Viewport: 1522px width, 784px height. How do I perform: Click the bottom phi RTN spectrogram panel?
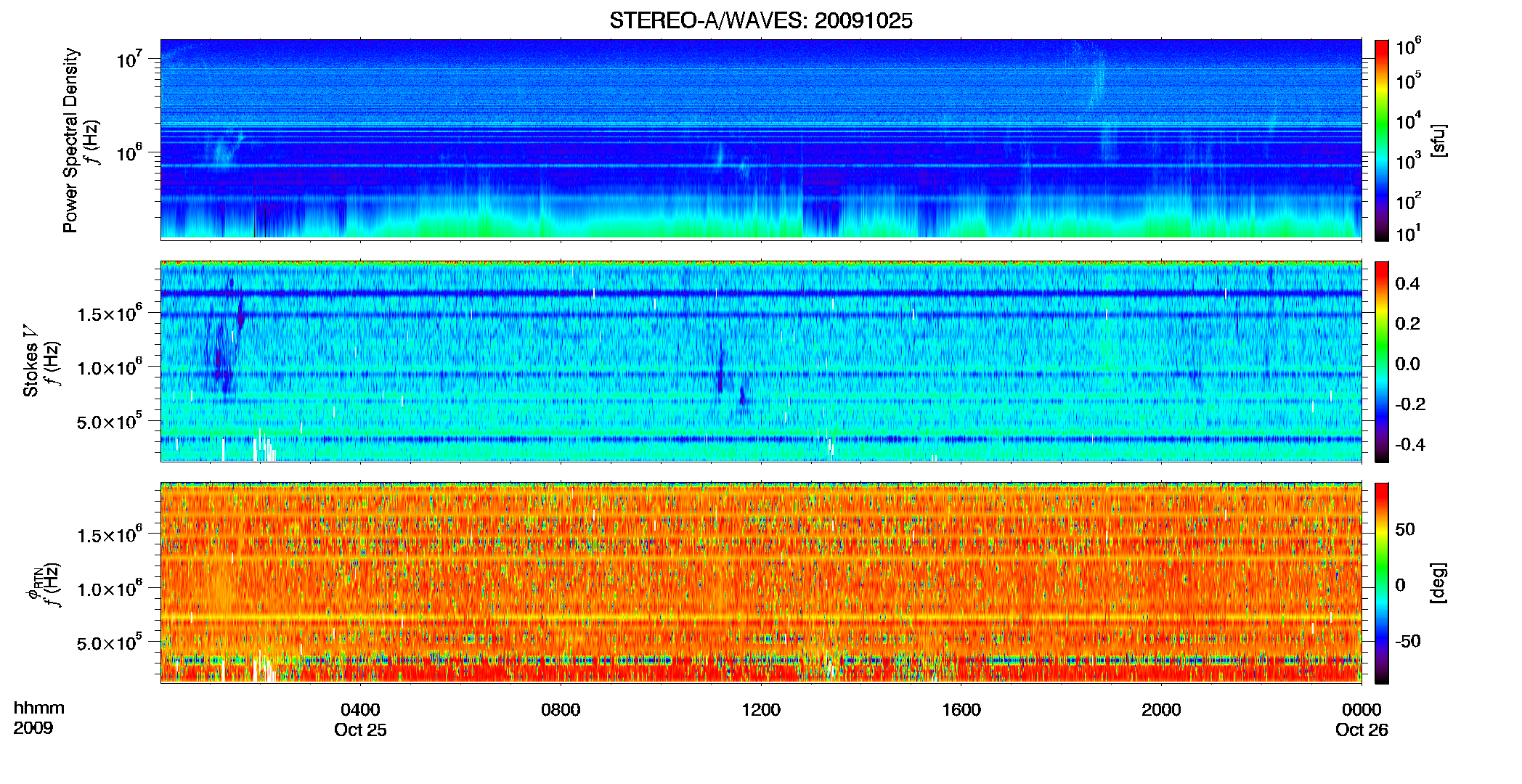coord(761,582)
